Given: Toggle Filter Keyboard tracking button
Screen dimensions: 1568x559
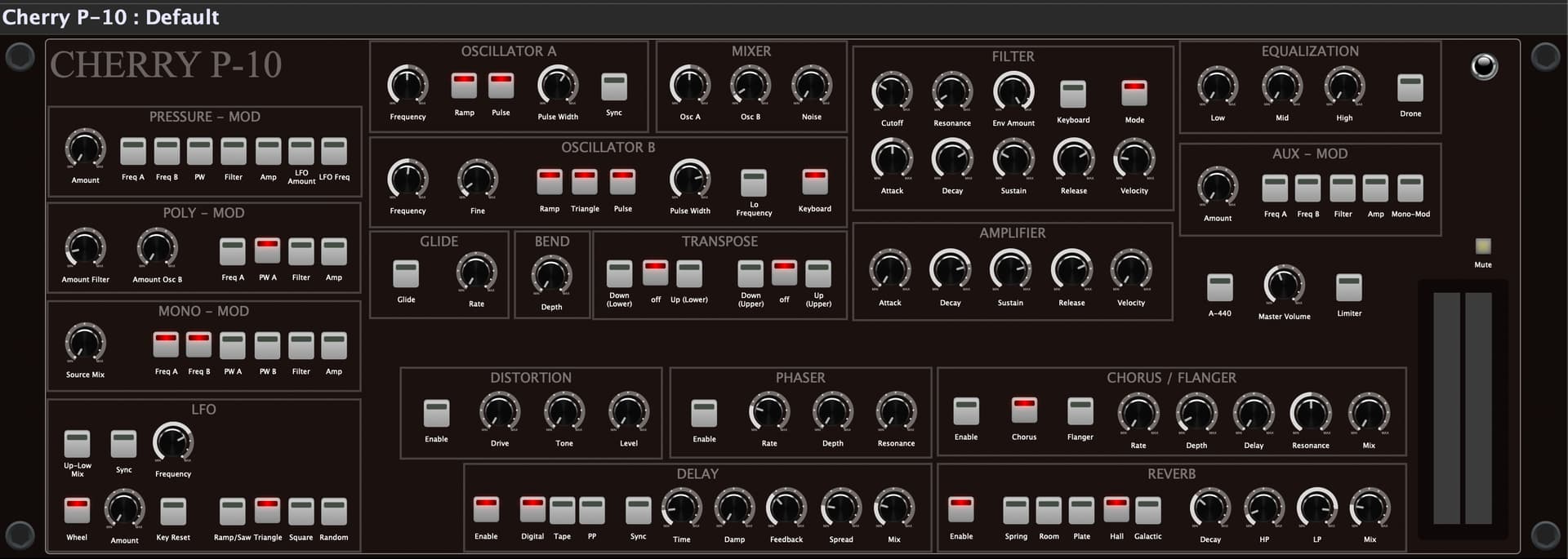Looking at the screenshot, I should click(x=1072, y=94).
